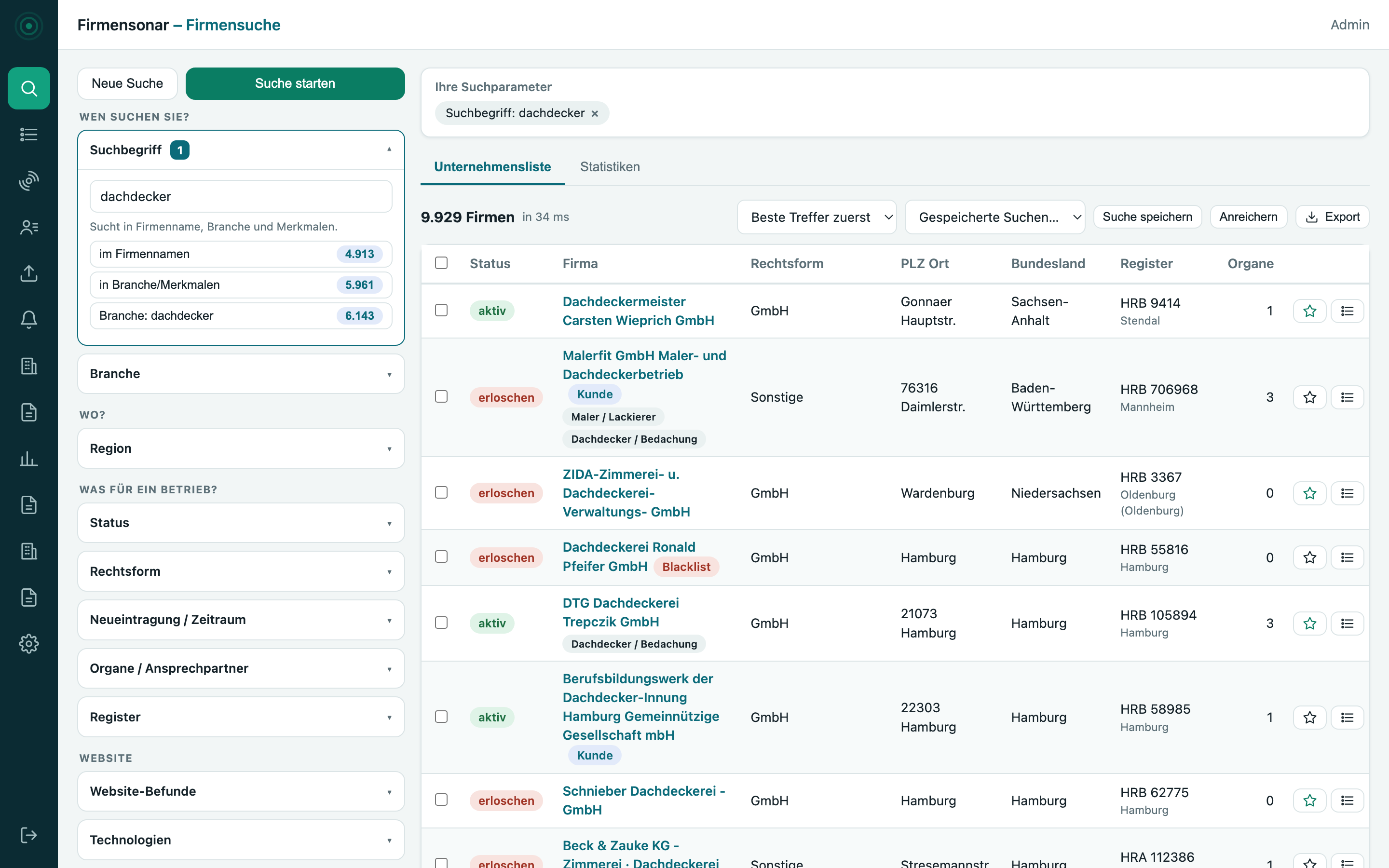Click the Suchbegriff text field containing 'dachdecker'
This screenshot has height=868, width=1389.
click(241, 196)
